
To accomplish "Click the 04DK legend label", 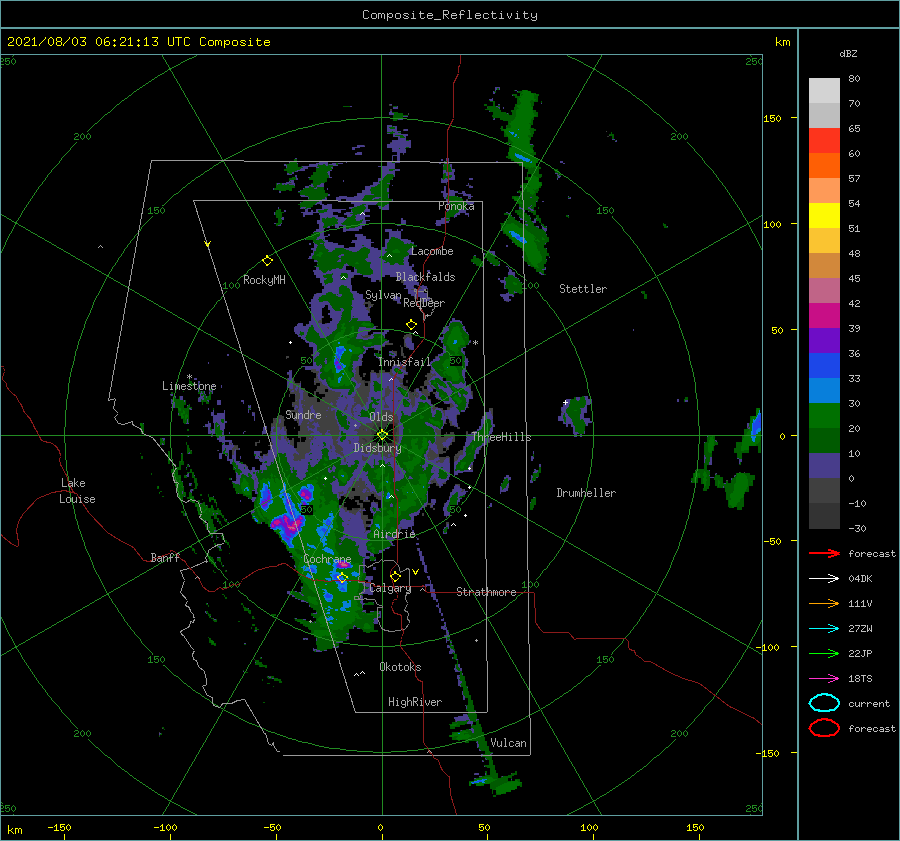I will [860, 579].
